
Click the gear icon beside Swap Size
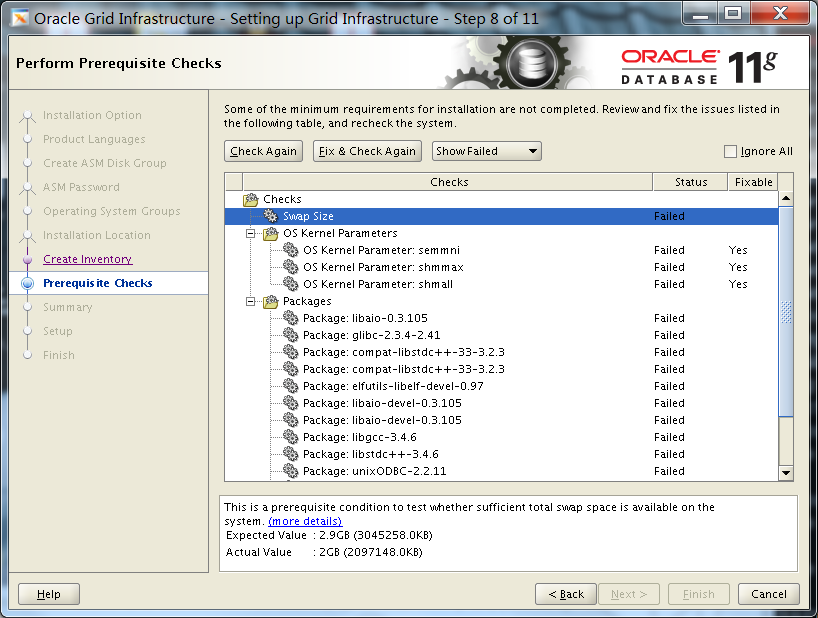271,216
